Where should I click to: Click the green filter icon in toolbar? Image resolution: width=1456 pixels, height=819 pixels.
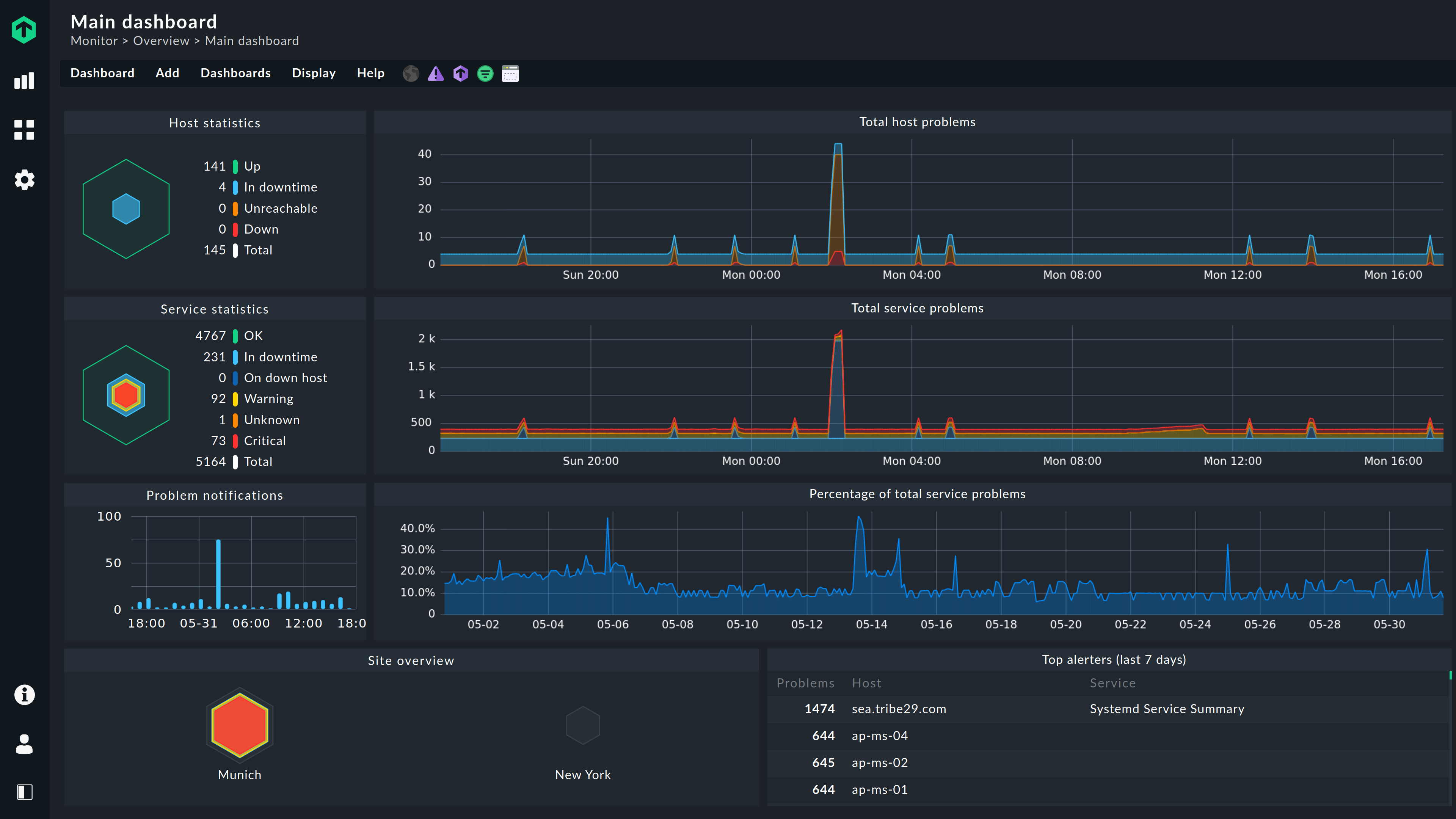pyautogui.click(x=485, y=74)
